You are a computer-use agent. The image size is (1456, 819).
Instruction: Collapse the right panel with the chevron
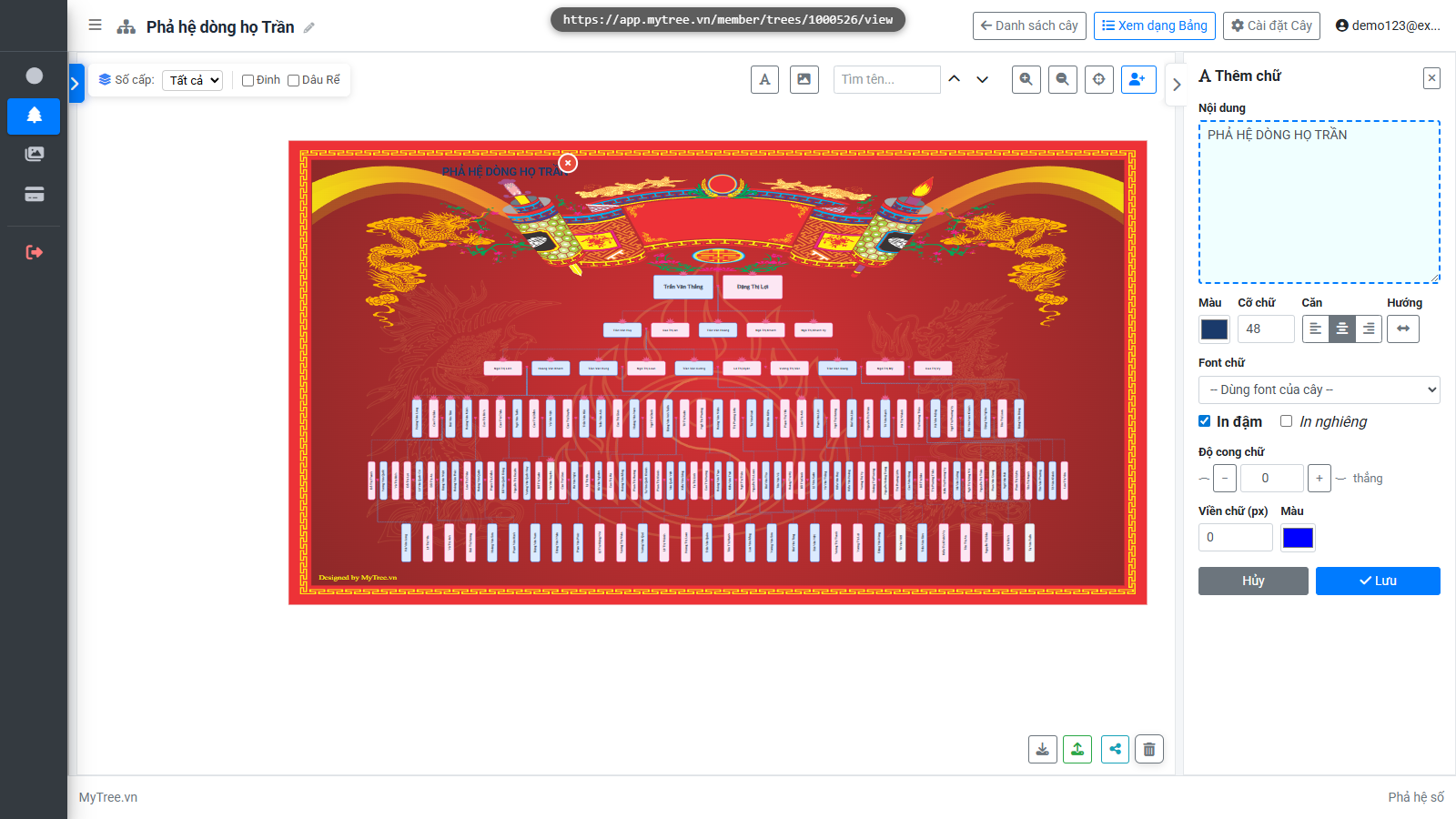click(x=1177, y=85)
